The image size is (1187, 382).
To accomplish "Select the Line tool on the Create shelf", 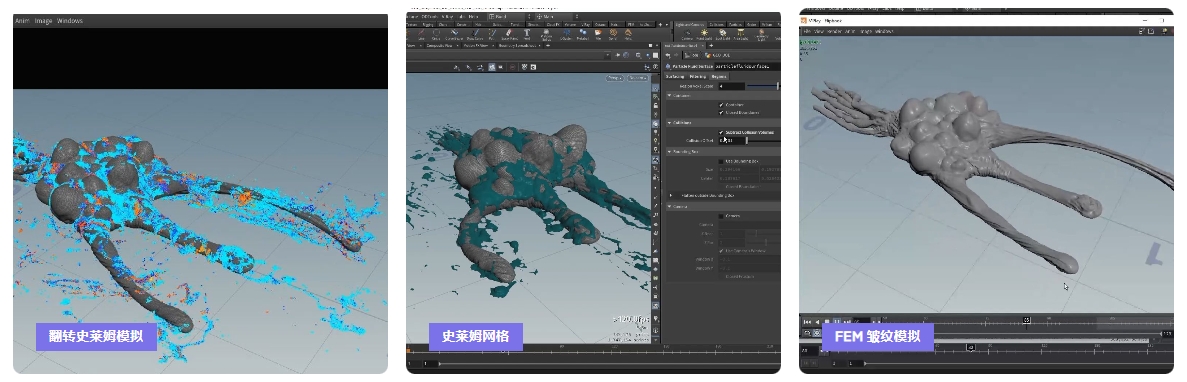I will [422, 34].
